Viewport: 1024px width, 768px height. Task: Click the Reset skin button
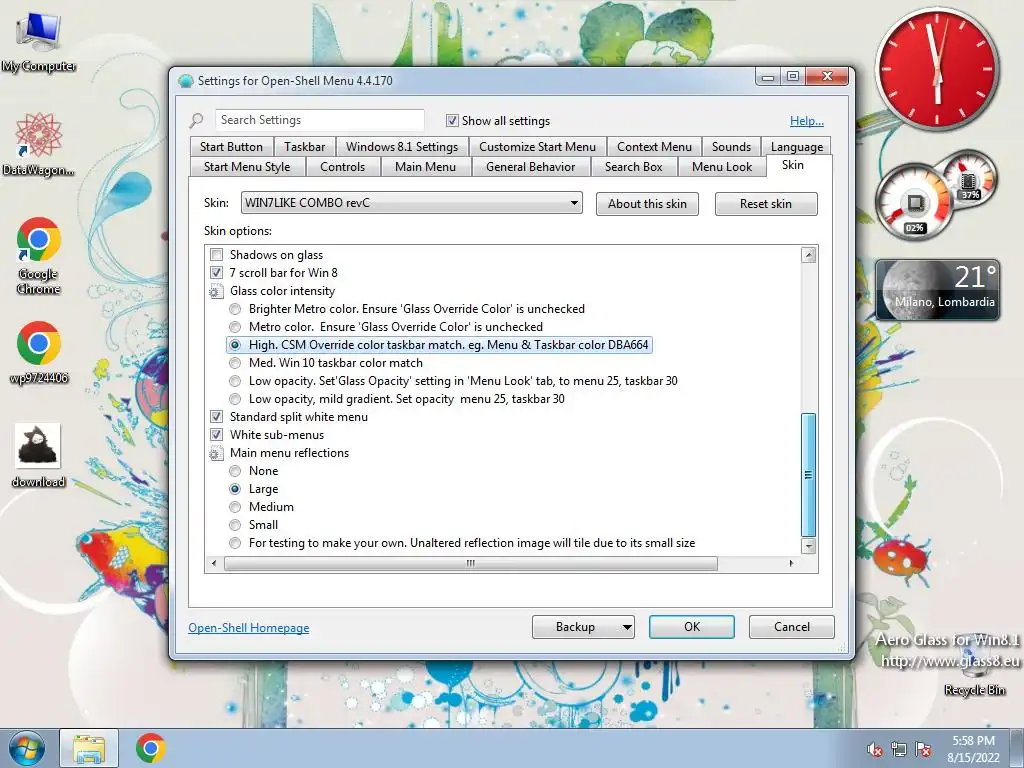point(765,204)
